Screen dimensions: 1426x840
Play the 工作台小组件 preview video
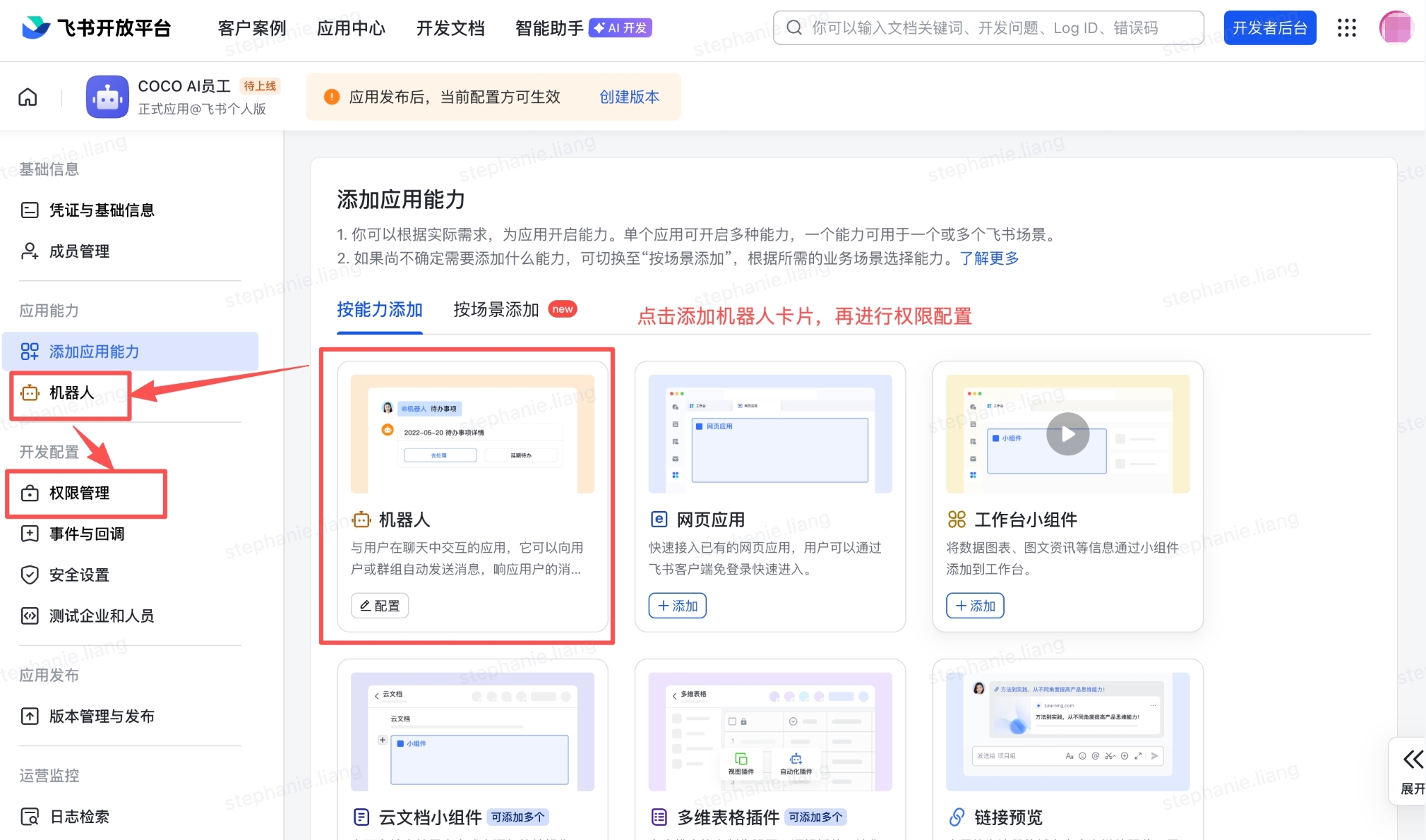[x=1067, y=434]
